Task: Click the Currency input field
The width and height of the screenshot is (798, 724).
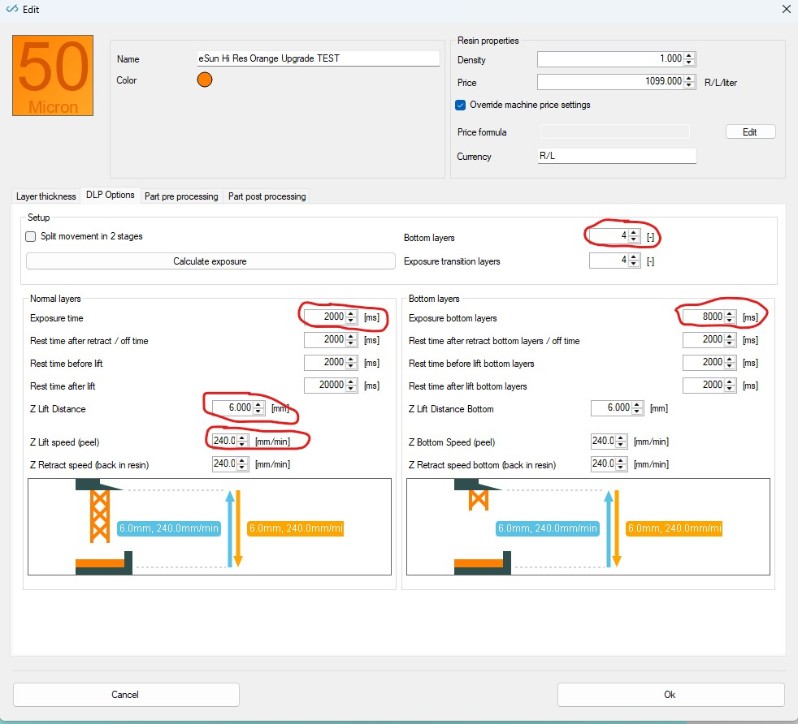Action: 616,156
